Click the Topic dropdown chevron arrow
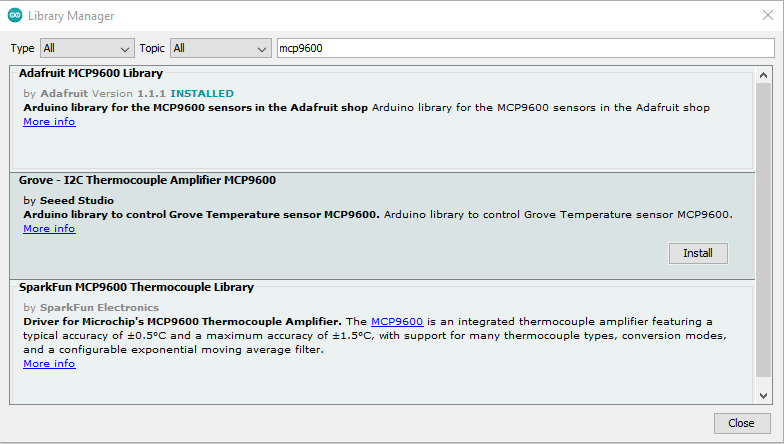The width and height of the screenshot is (784, 444). tap(262, 49)
